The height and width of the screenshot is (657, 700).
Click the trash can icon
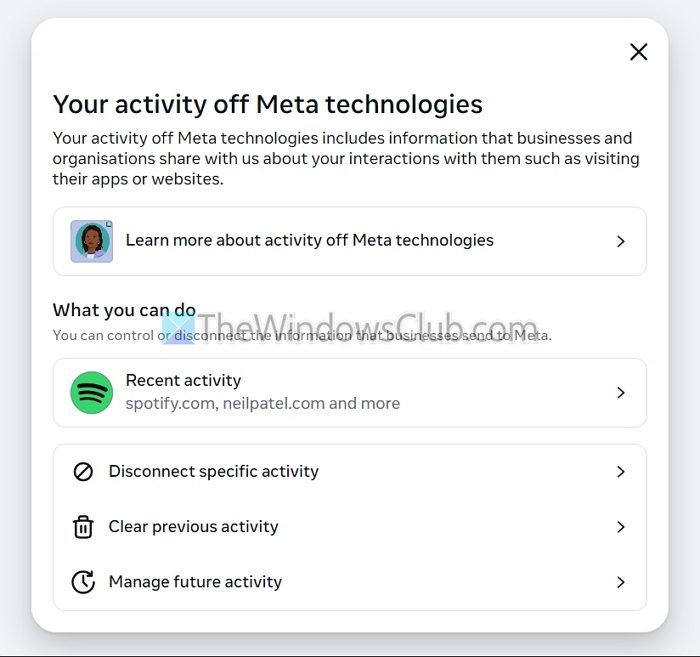83,527
